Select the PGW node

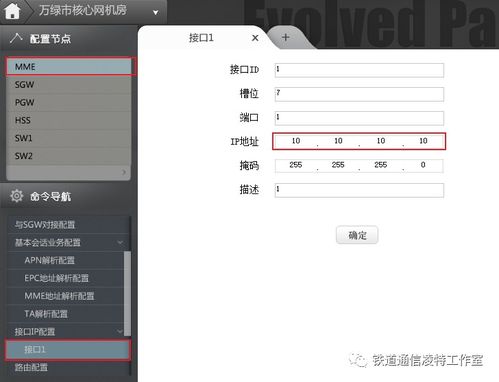click(x=69, y=102)
